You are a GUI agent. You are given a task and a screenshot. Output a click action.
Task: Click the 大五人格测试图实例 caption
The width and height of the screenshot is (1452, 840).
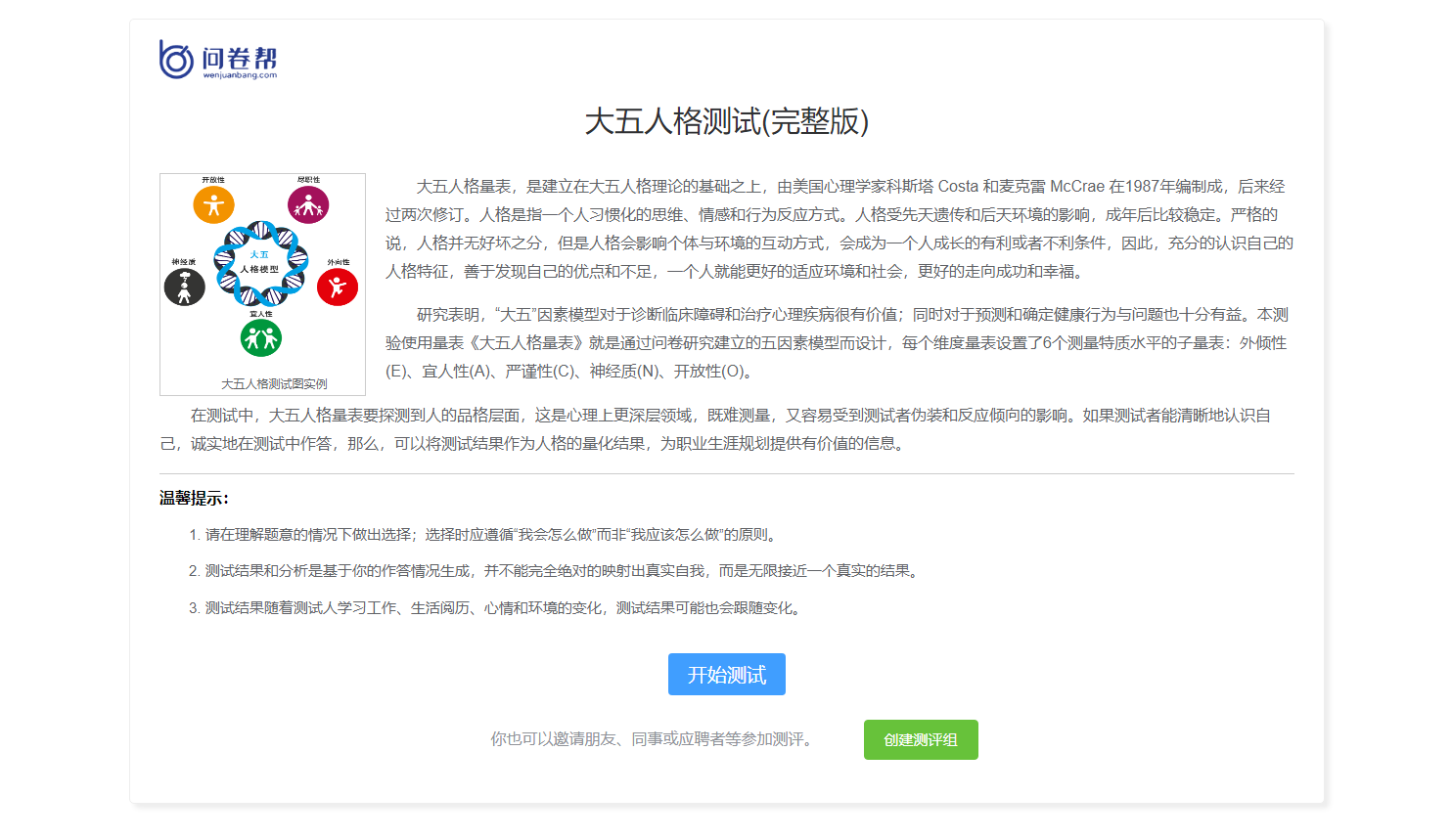tap(274, 384)
